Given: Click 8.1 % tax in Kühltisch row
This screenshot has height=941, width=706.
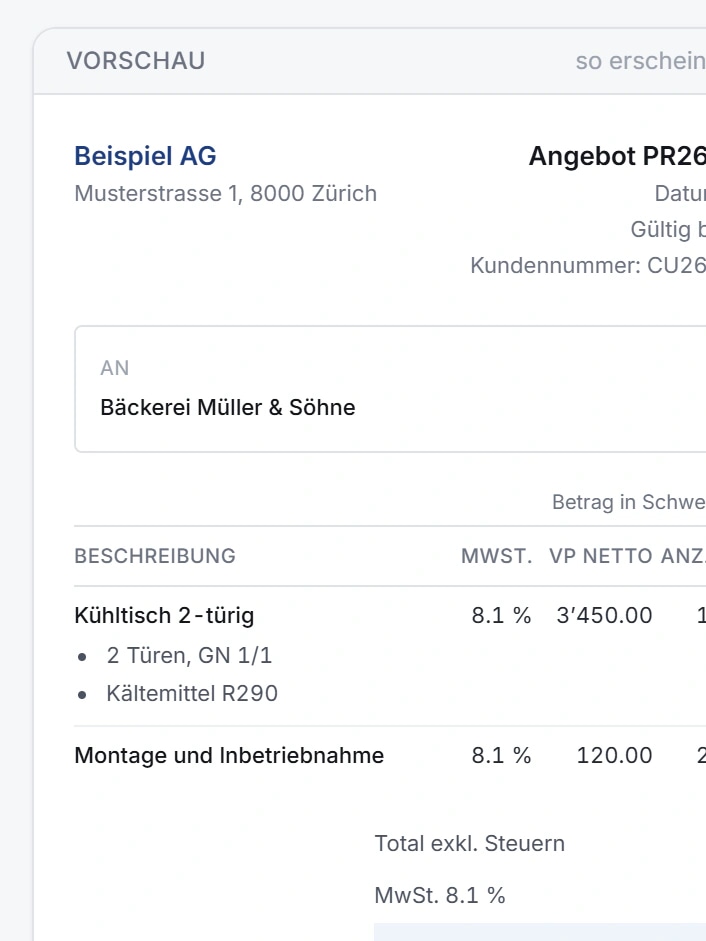Looking at the screenshot, I should [501, 615].
